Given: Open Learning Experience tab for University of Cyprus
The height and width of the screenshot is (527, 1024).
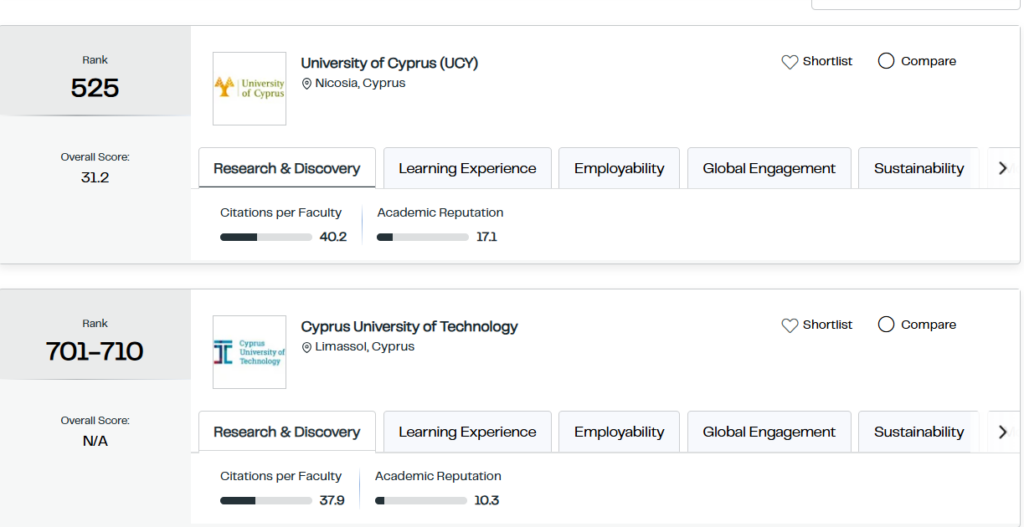Looking at the screenshot, I should coord(468,168).
